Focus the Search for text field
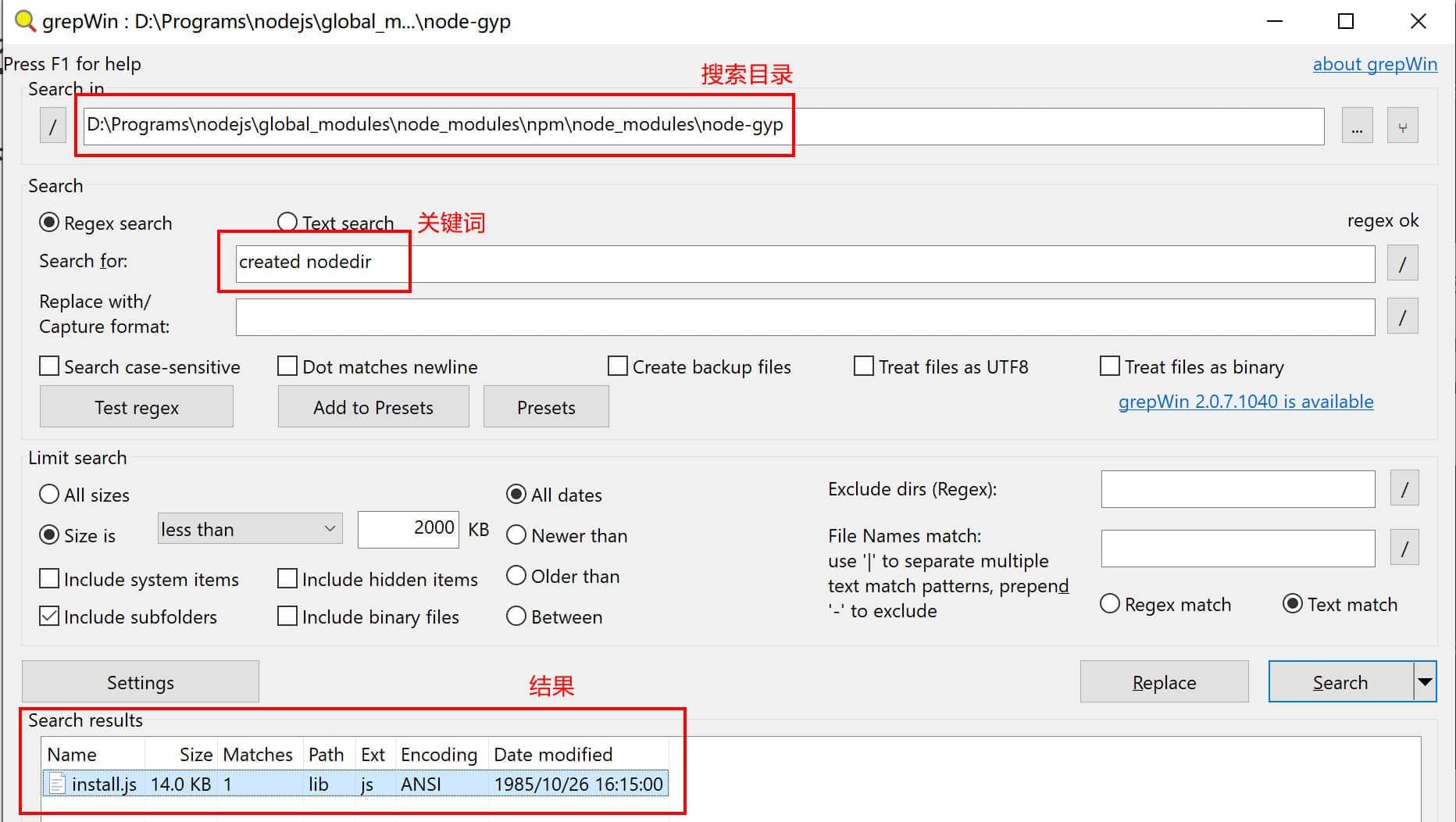1456x822 pixels. point(805,263)
